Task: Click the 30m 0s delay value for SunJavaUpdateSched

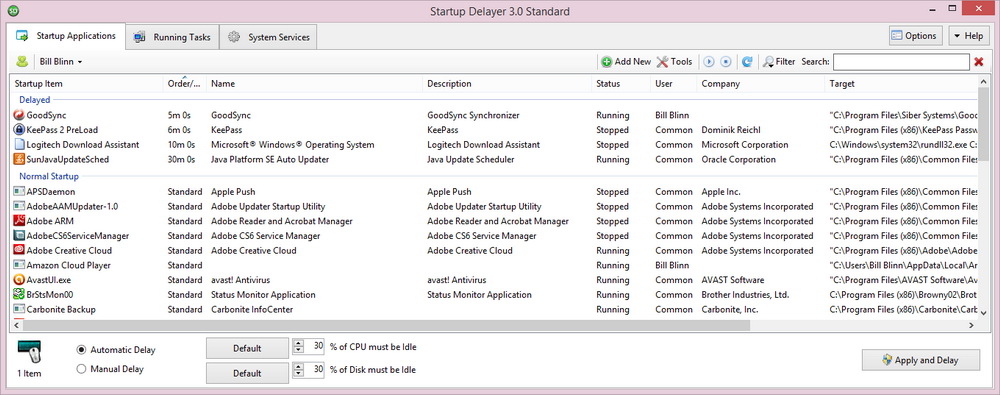Action: 181,160
